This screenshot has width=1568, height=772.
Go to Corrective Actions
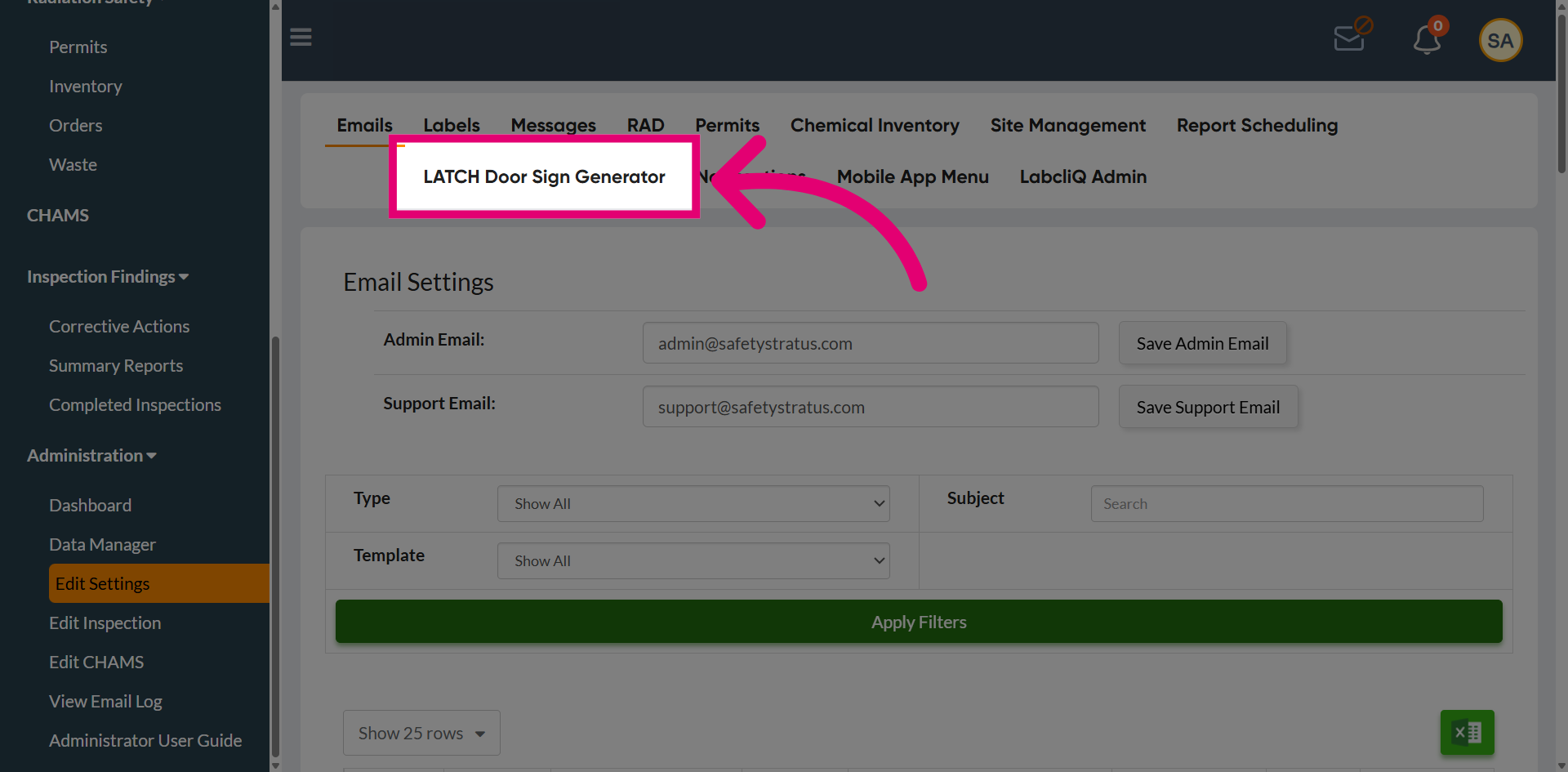pyautogui.click(x=119, y=327)
